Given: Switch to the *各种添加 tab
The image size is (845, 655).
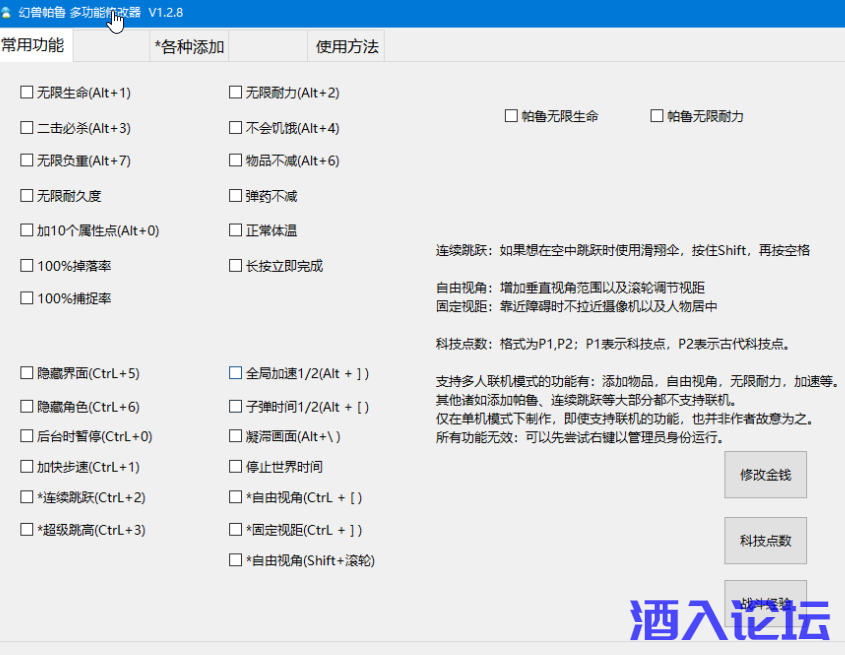Looking at the screenshot, I should click(x=189, y=46).
